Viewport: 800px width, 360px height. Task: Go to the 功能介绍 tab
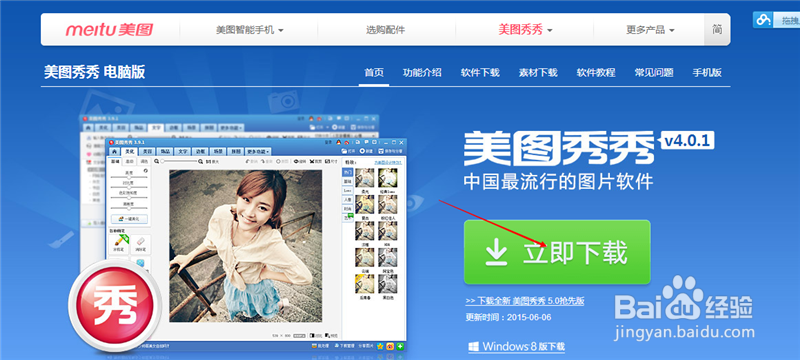[422, 72]
